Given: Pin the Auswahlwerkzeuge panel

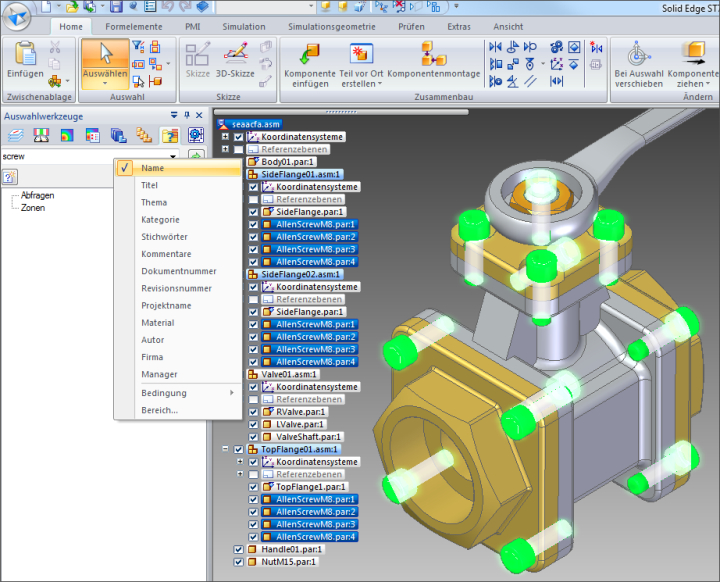Looking at the screenshot, I should click(187, 115).
